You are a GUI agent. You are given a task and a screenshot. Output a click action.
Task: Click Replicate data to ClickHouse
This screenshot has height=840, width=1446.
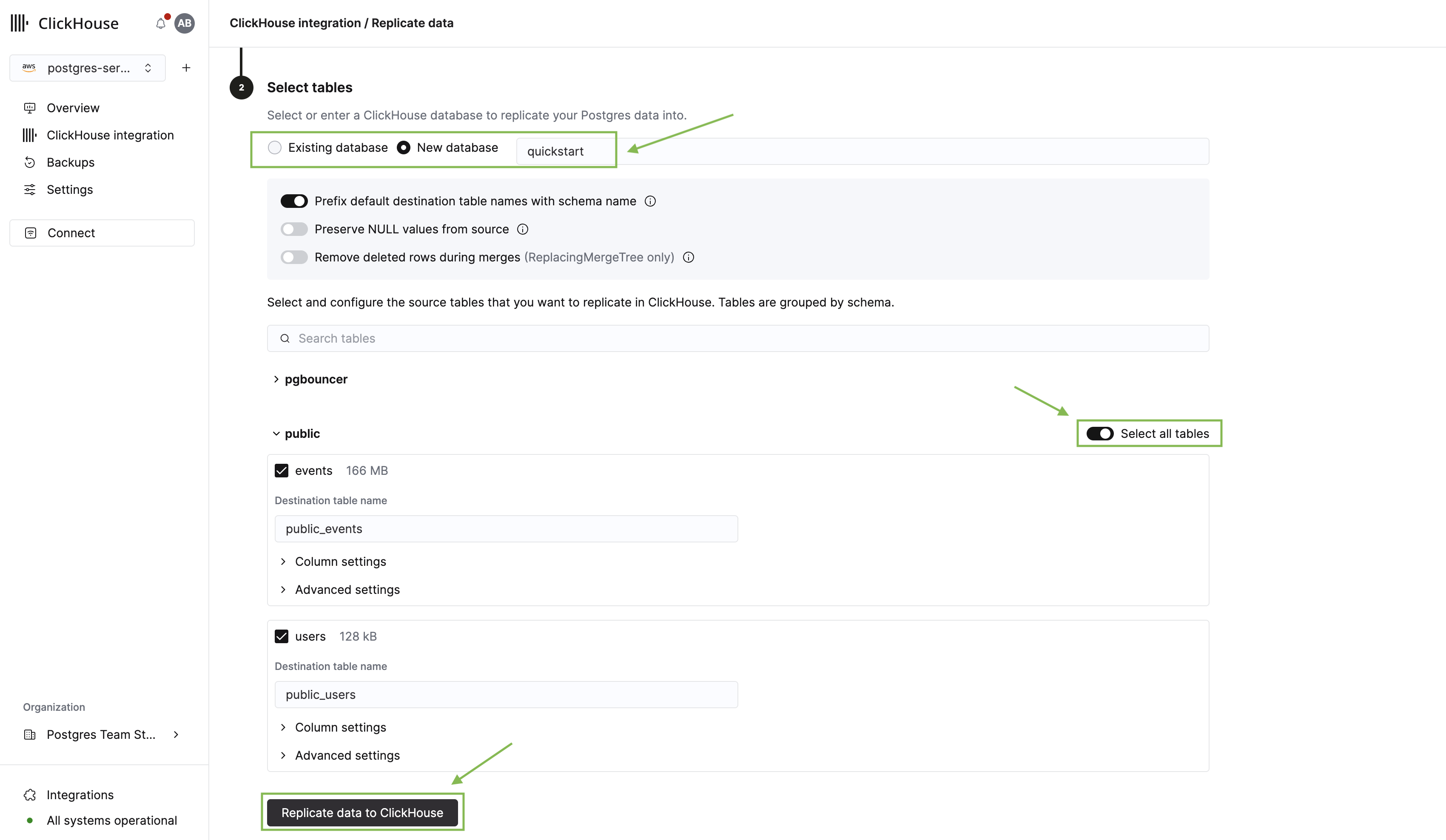tap(363, 812)
